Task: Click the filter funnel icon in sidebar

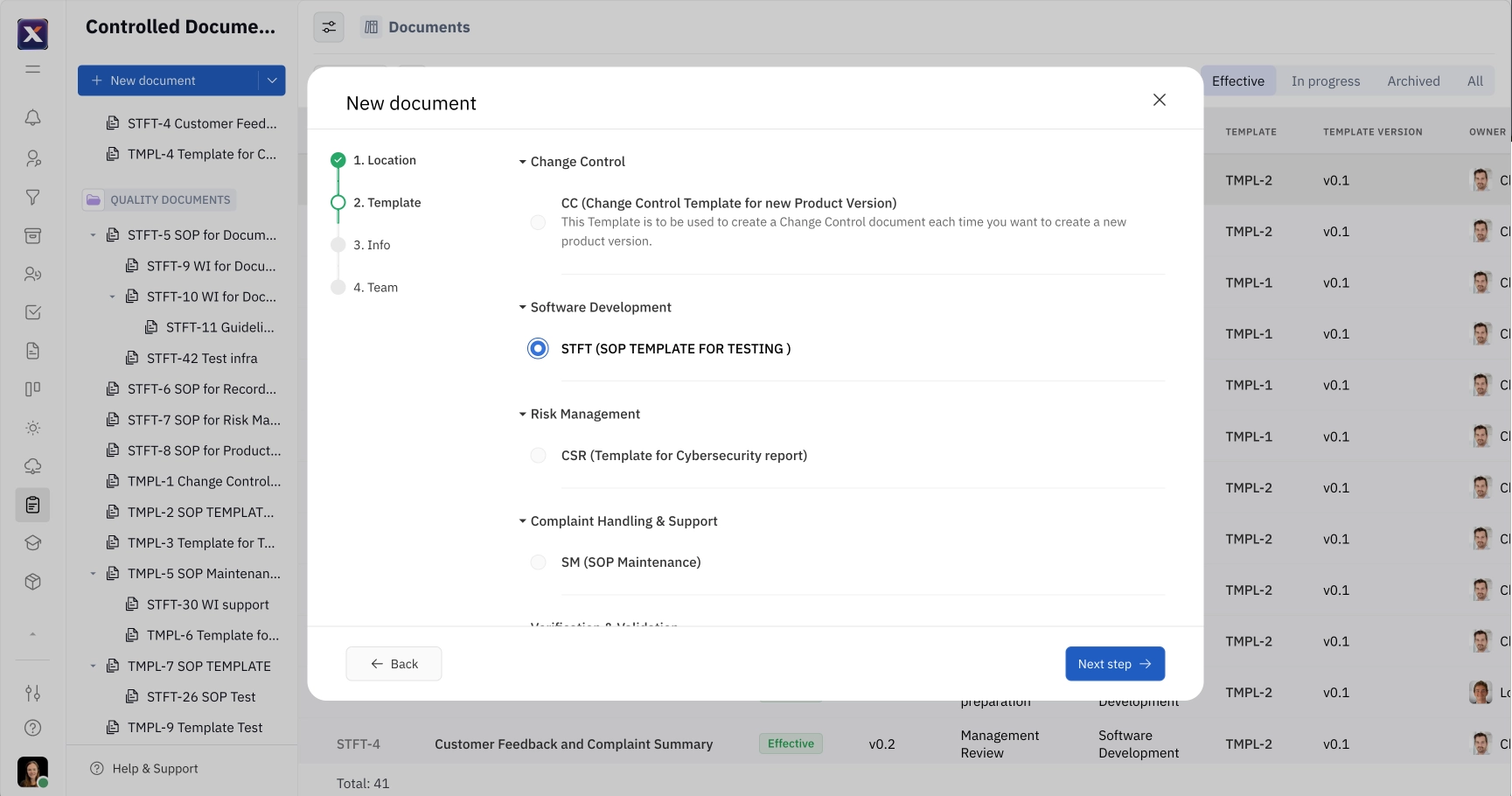Action: pyautogui.click(x=32, y=198)
